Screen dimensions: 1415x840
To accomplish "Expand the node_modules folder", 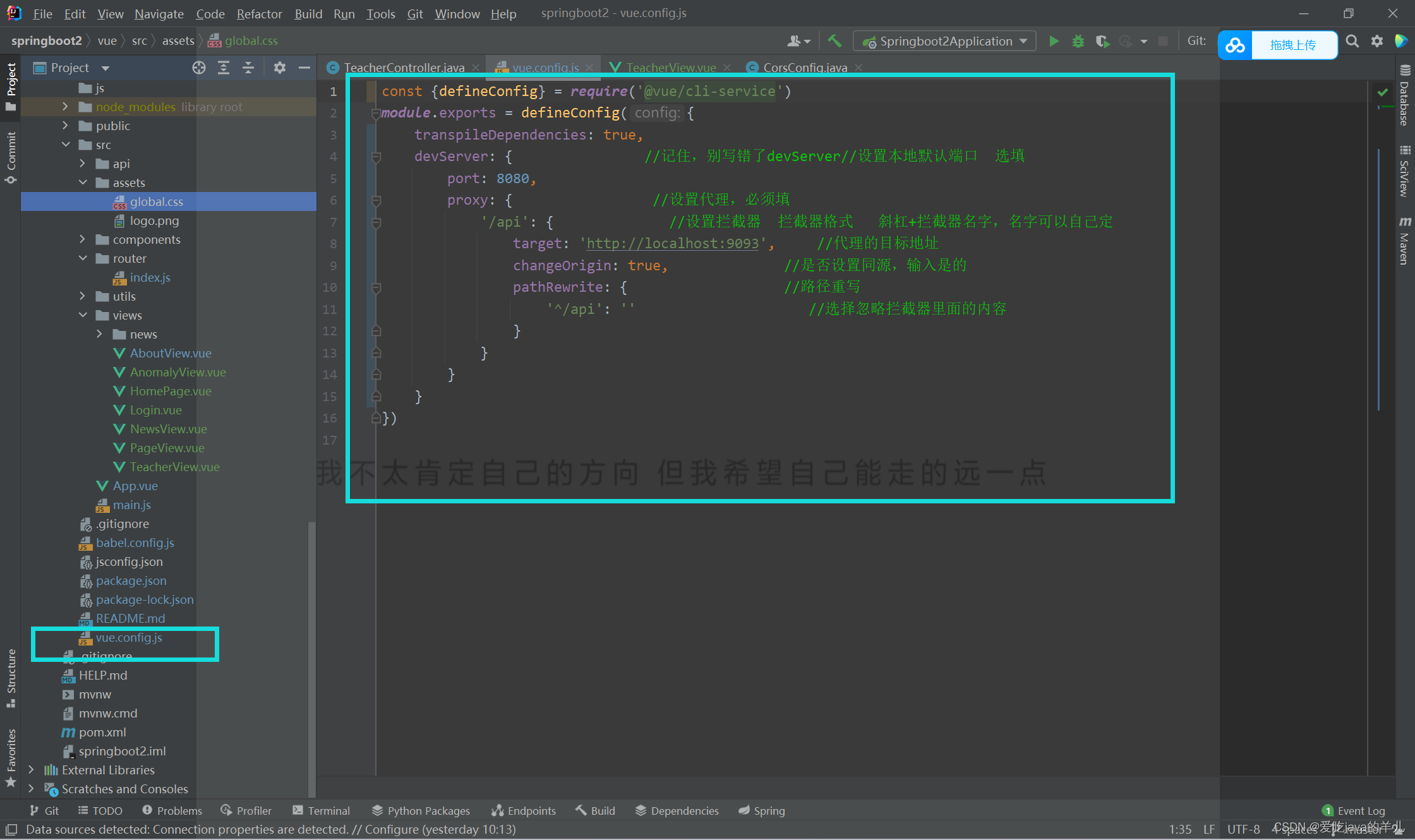I will (65, 107).
